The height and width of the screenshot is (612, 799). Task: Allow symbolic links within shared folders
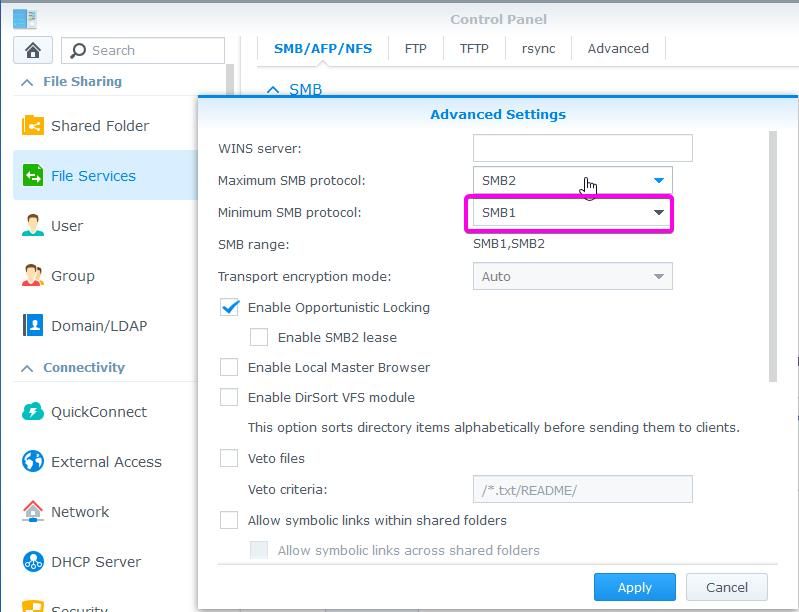point(229,520)
